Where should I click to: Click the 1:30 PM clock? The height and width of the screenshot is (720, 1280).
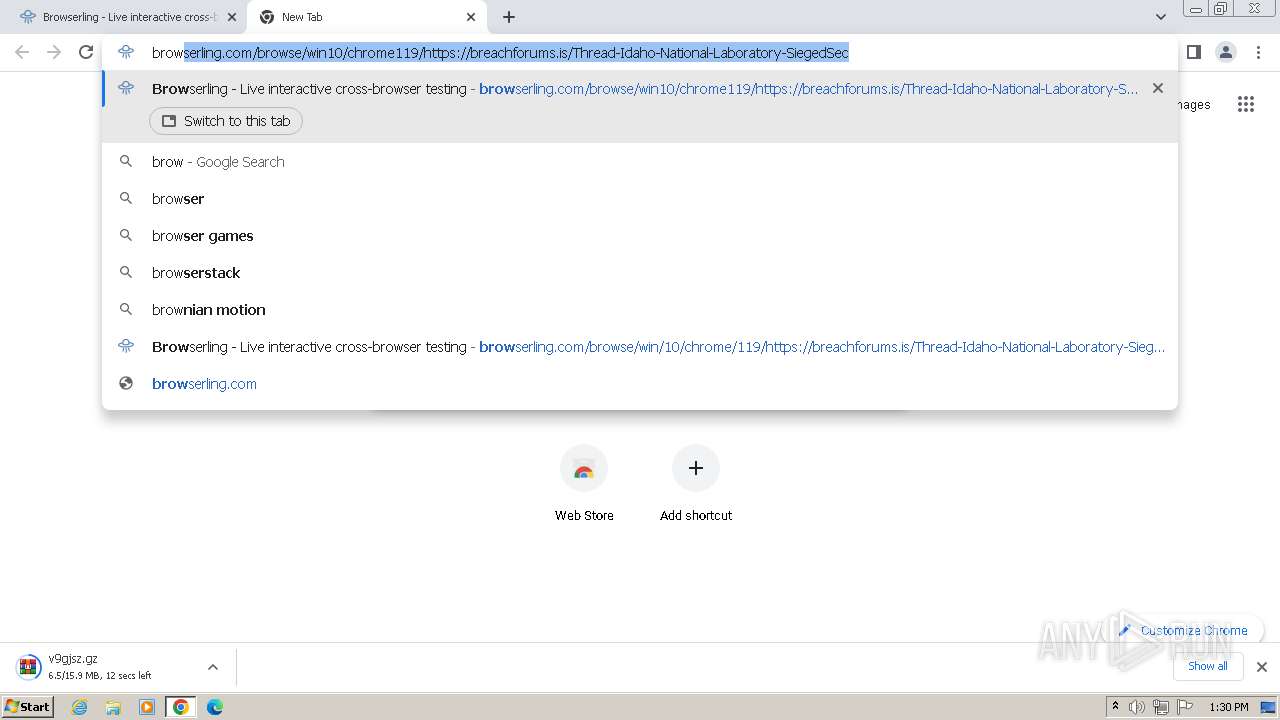(x=1229, y=707)
